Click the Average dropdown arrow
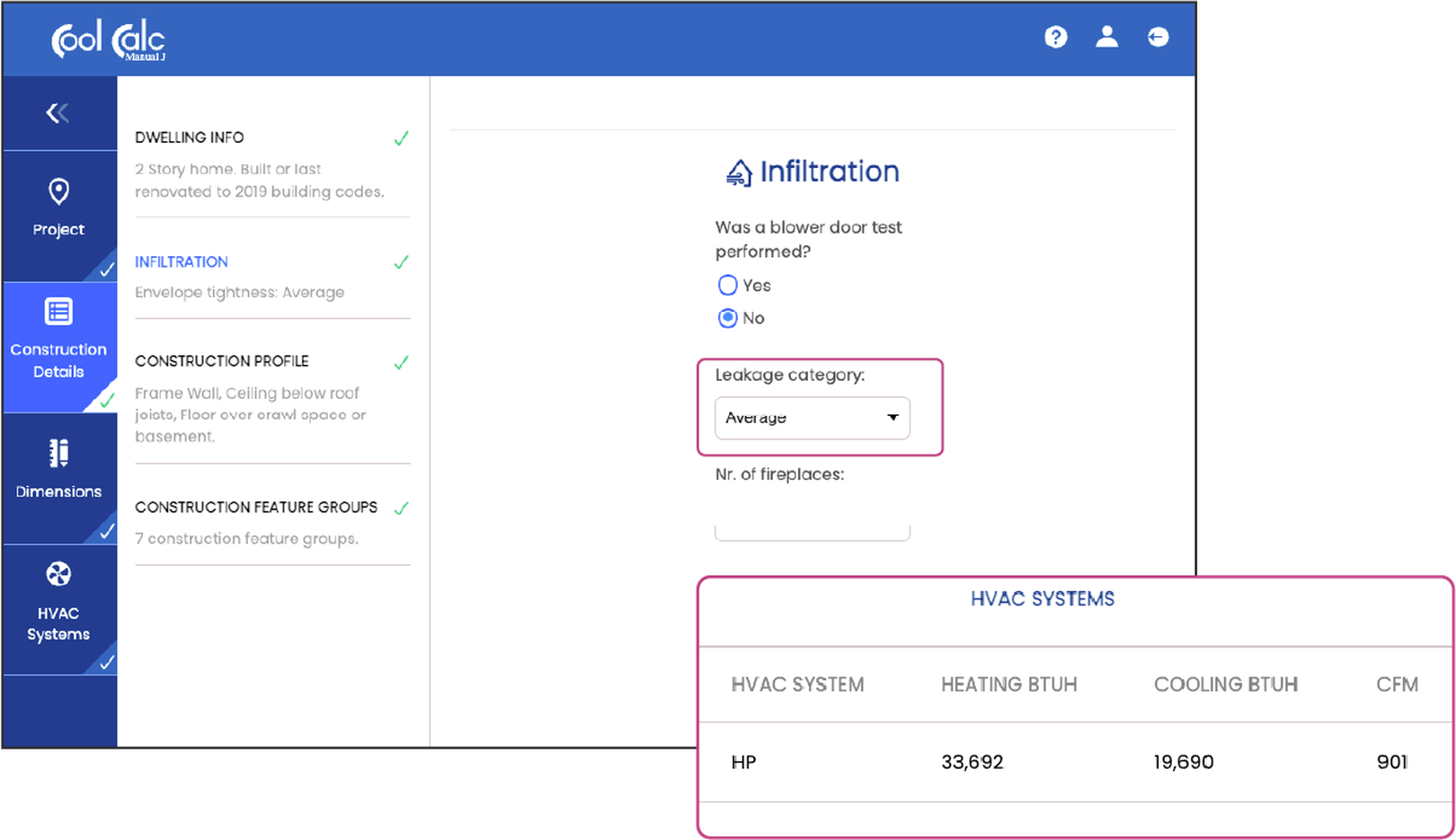This screenshot has width=1456, height=840. tap(892, 418)
